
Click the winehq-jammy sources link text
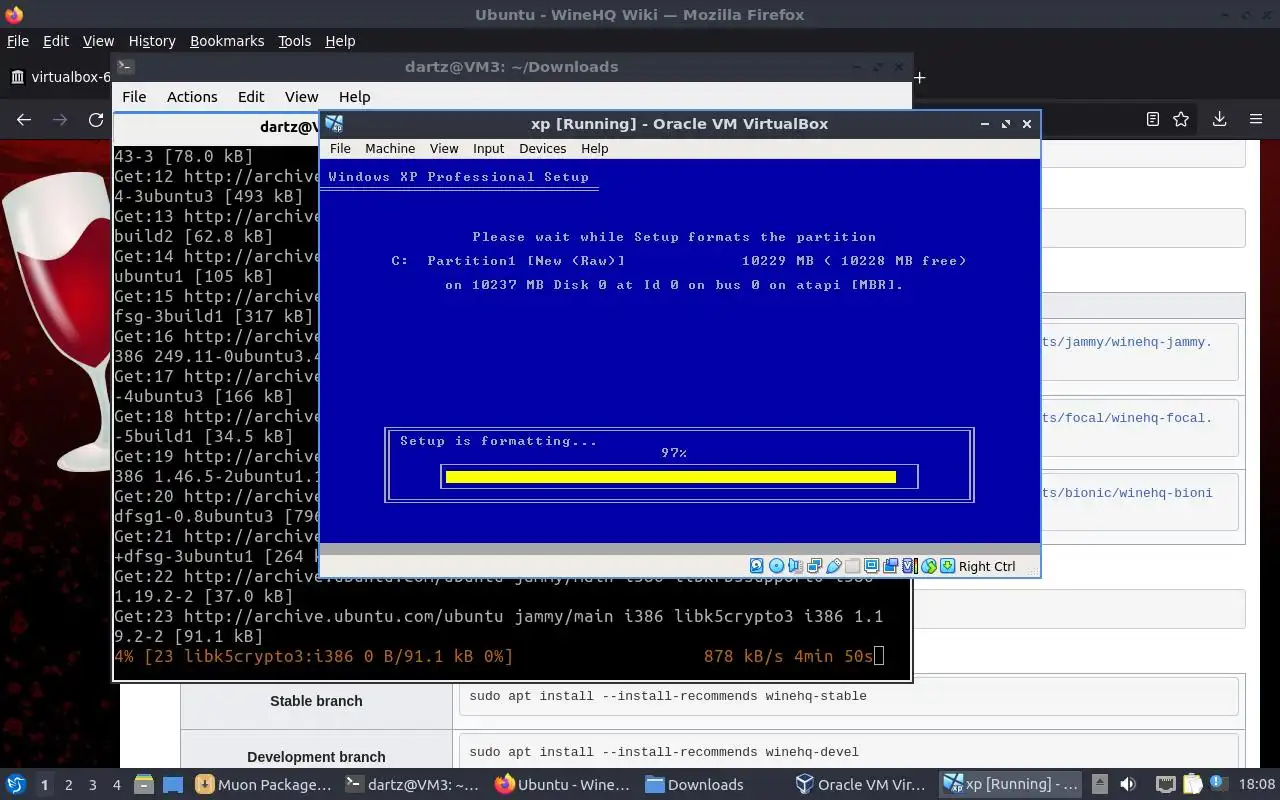pos(1126,342)
